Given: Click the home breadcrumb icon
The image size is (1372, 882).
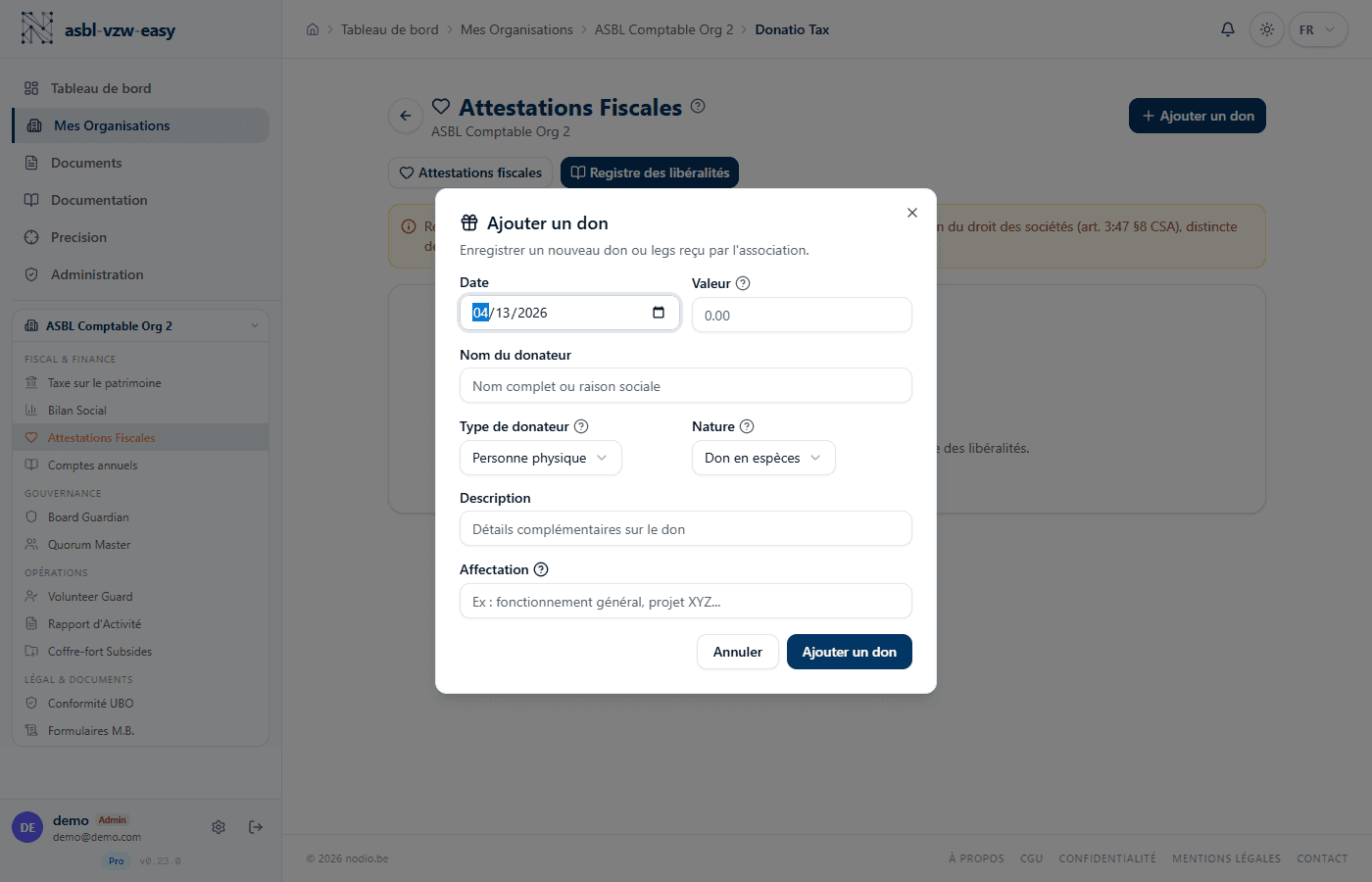Looking at the screenshot, I should tap(313, 29).
